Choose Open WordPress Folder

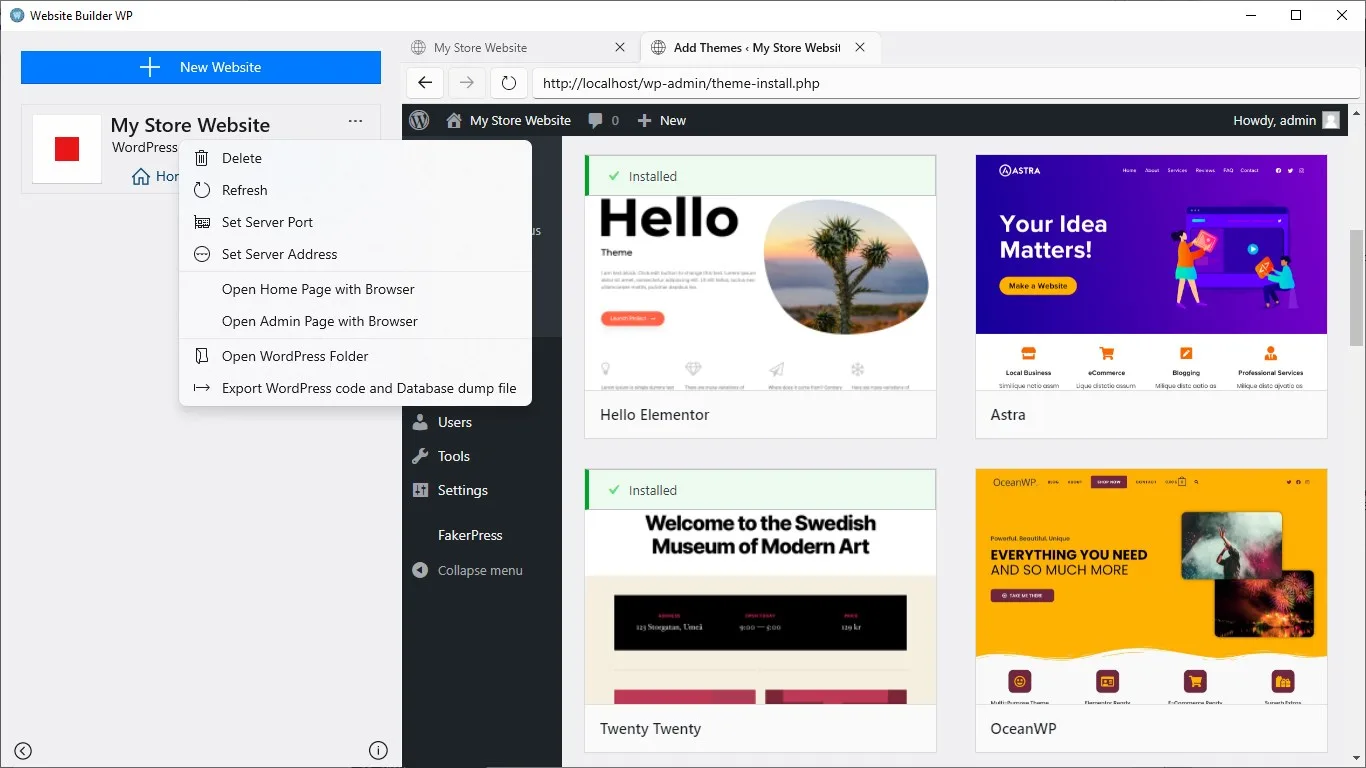pyautogui.click(x=355, y=356)
